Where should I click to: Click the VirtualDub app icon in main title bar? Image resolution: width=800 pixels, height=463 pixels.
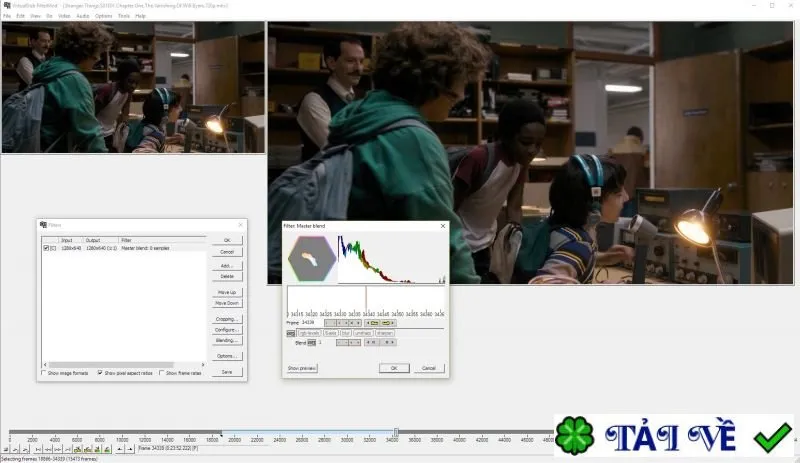(7, 5)
